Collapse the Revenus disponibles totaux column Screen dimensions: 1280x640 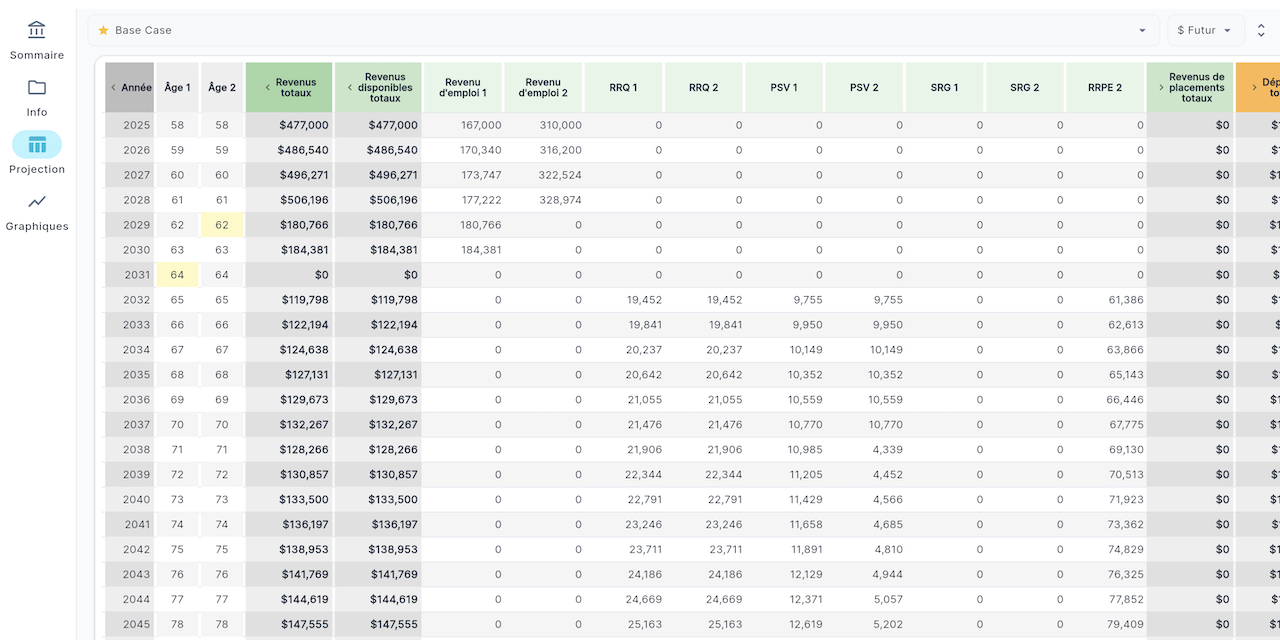coord(350,88)
